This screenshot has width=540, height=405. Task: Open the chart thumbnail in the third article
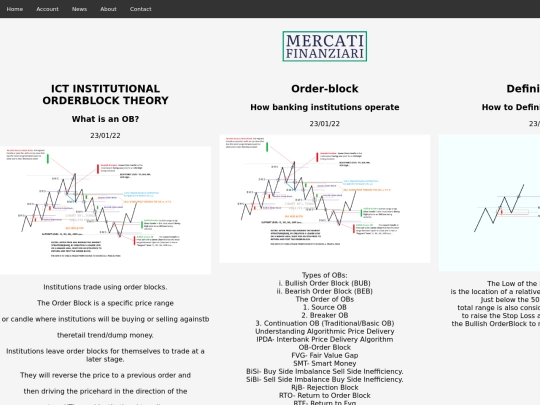pyautogui.click(x=489, y=203)
